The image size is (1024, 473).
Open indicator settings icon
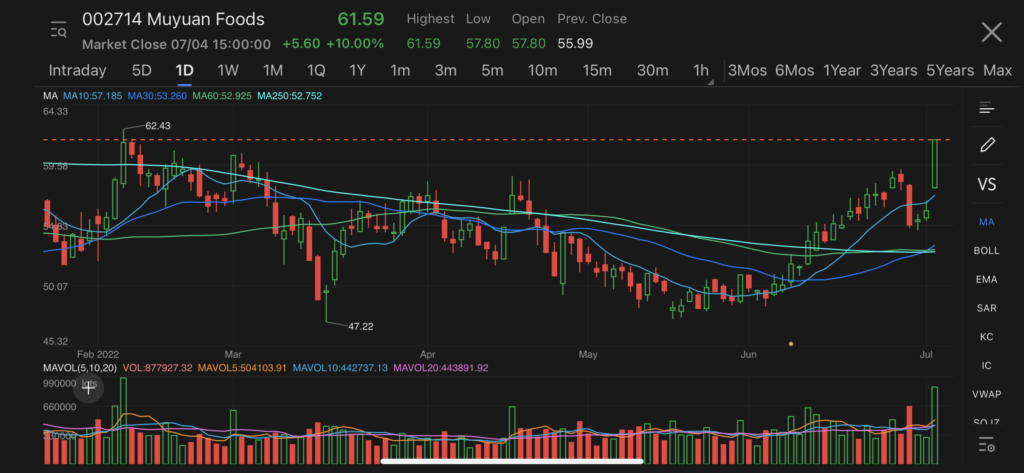point(986,446)
